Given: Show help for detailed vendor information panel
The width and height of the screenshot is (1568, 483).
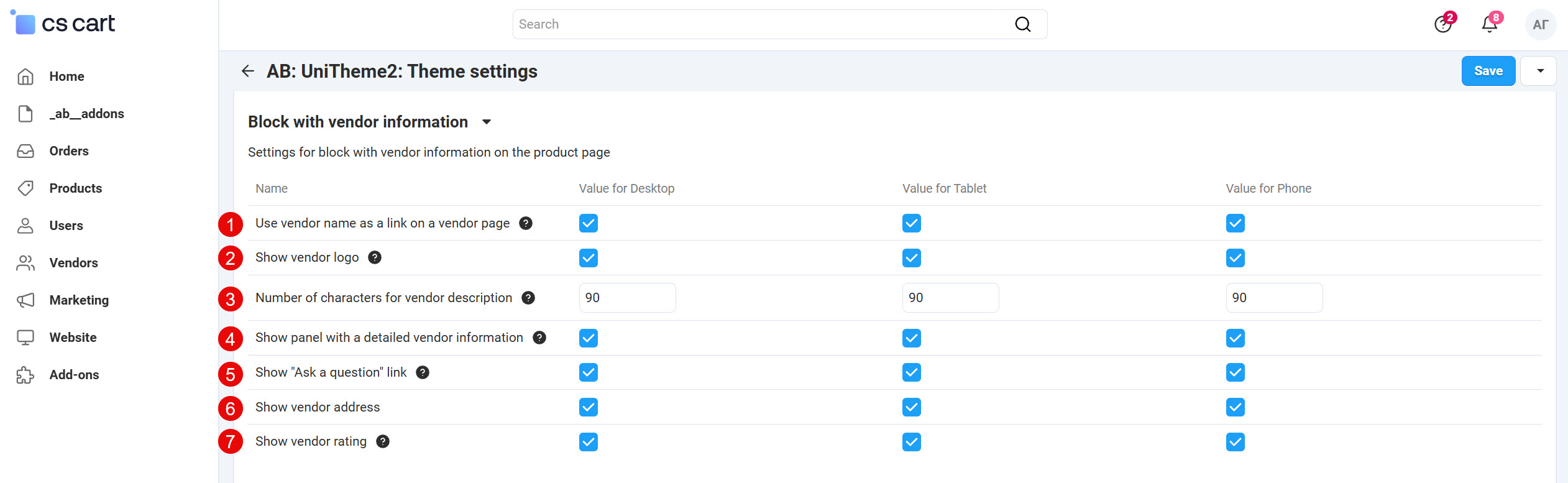Looking at the screenshot, I should point(539,338).
